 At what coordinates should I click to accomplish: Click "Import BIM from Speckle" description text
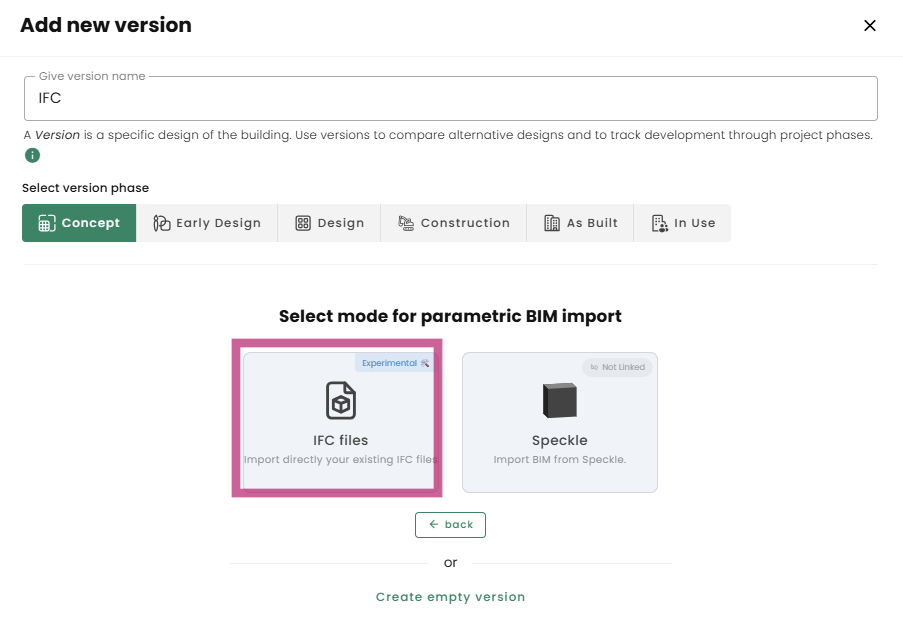pyautogui.click(x=560, y=460)
